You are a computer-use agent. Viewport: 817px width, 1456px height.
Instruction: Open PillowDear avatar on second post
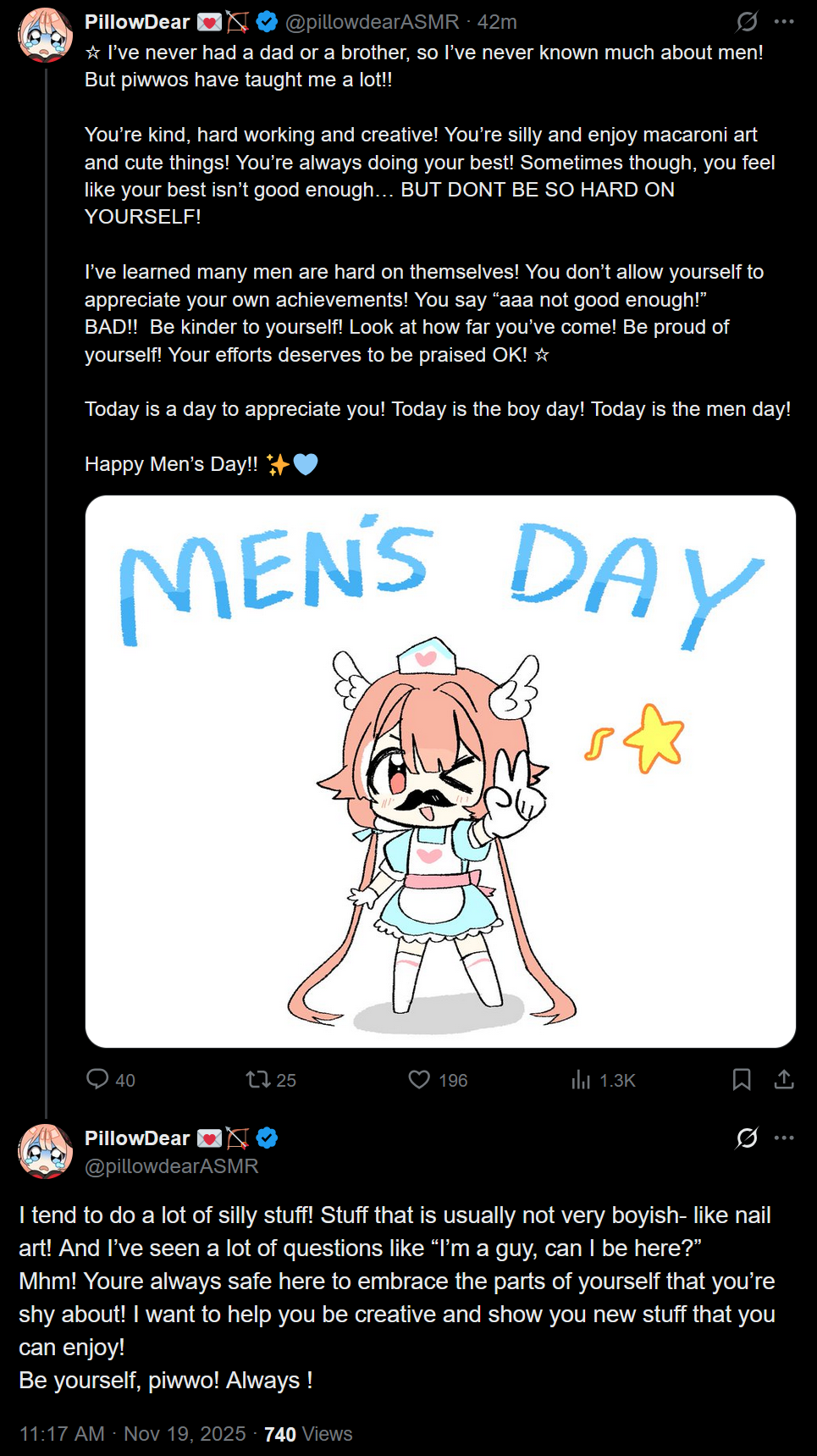(x=46, y=1151)
